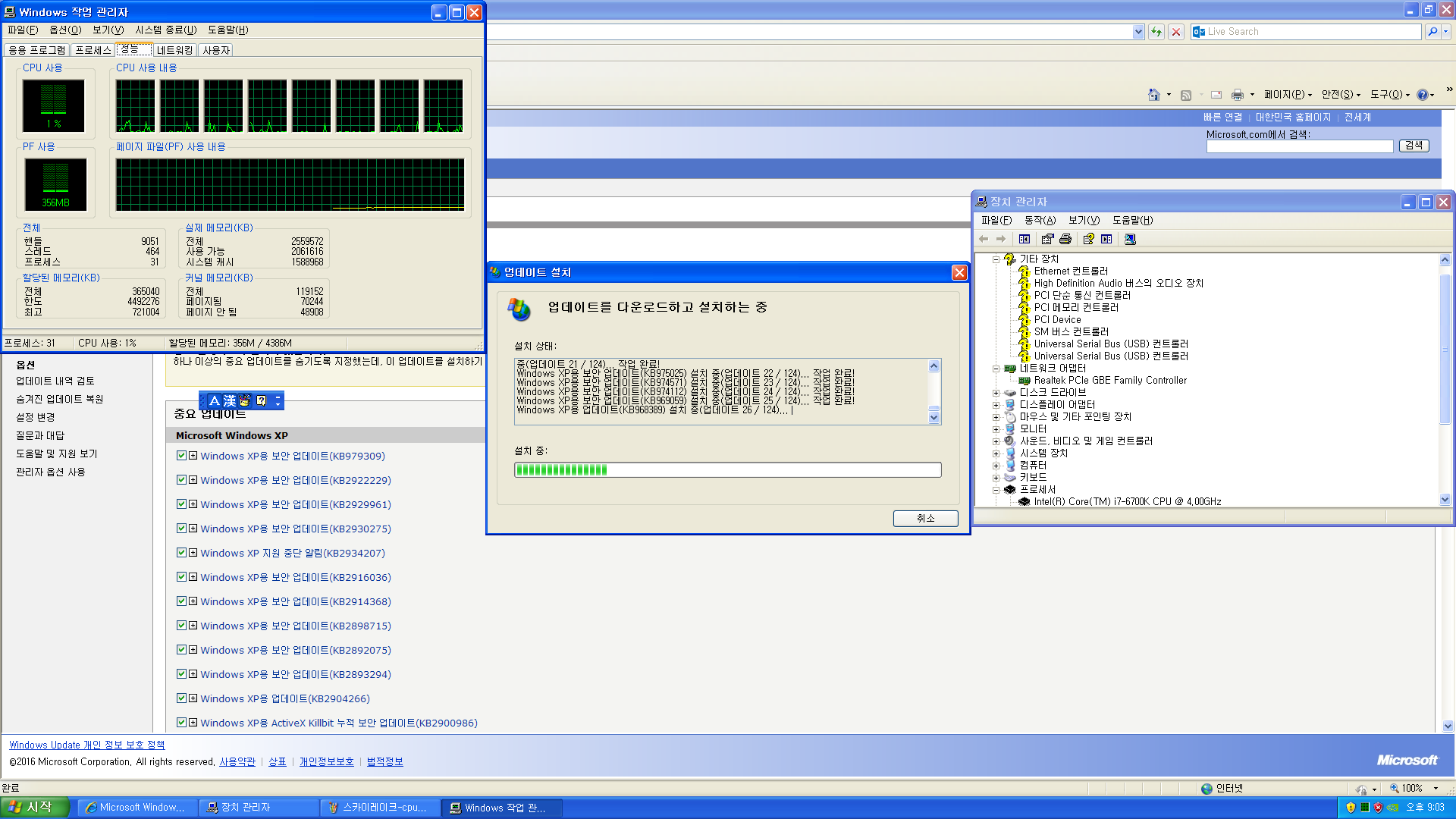Click the language bar help icon
1456x819 pixels.
tap(261, 400)
